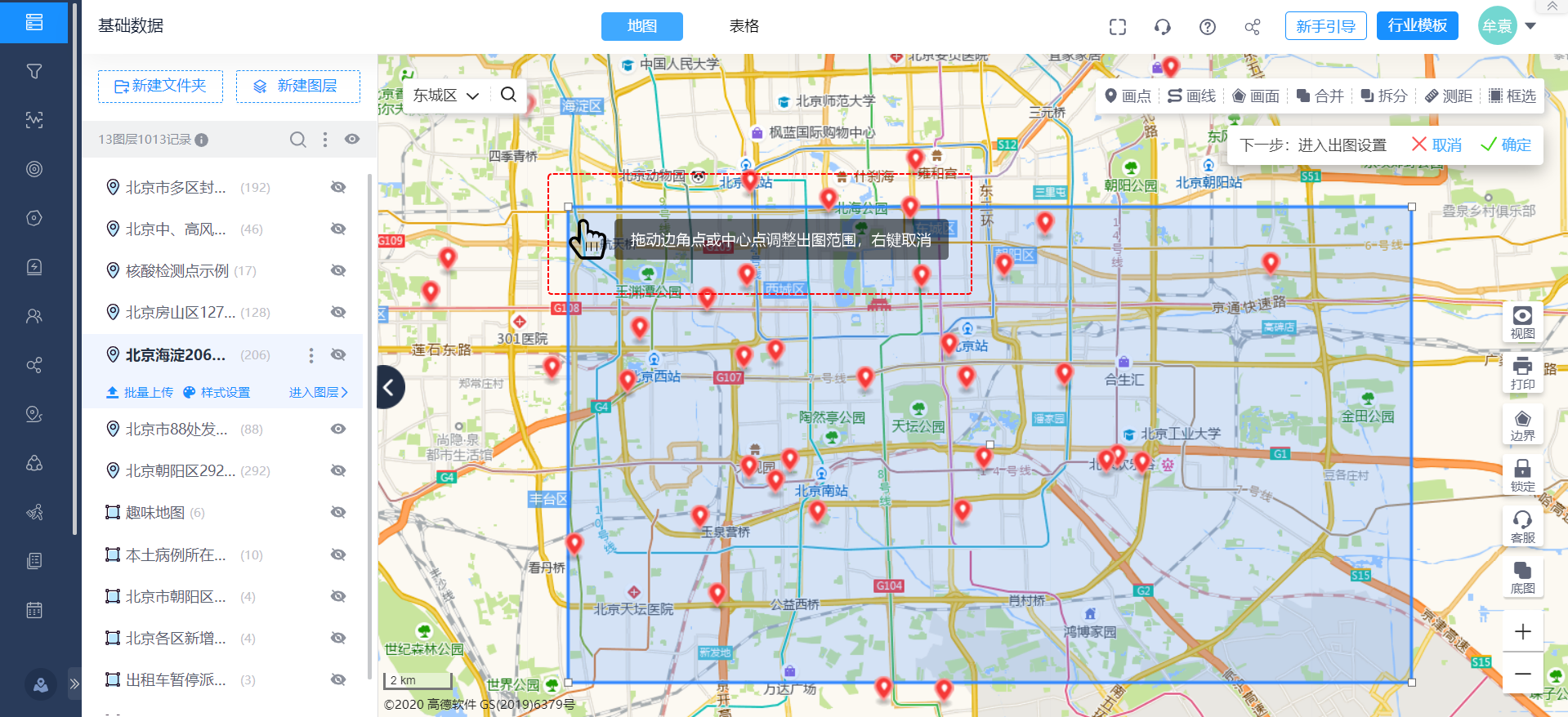Open 底图 basemap selector
Screen dimensions: 1568x717
[x=1523, y=577]
